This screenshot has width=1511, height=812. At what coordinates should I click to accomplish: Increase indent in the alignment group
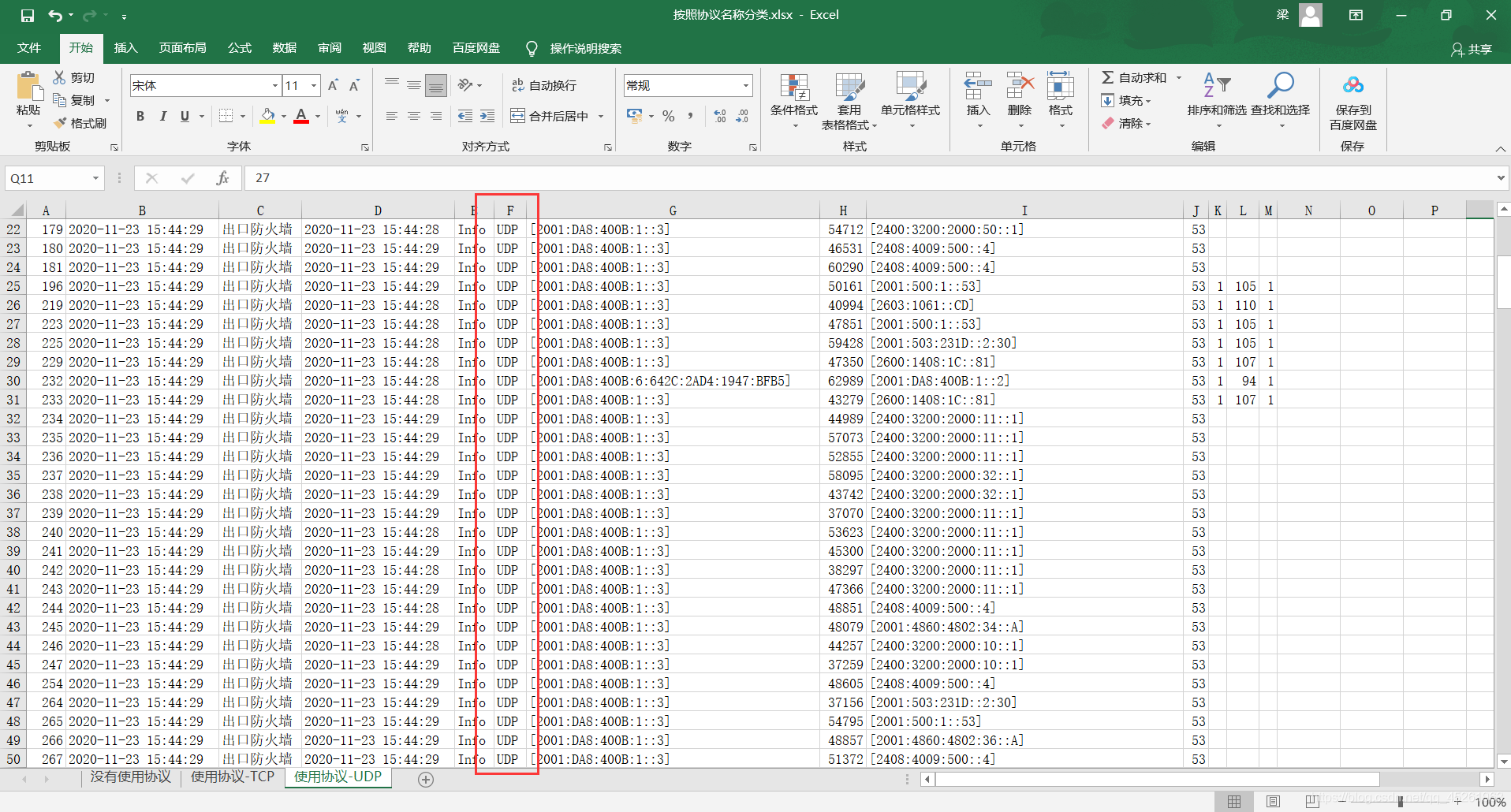[487, 116]
